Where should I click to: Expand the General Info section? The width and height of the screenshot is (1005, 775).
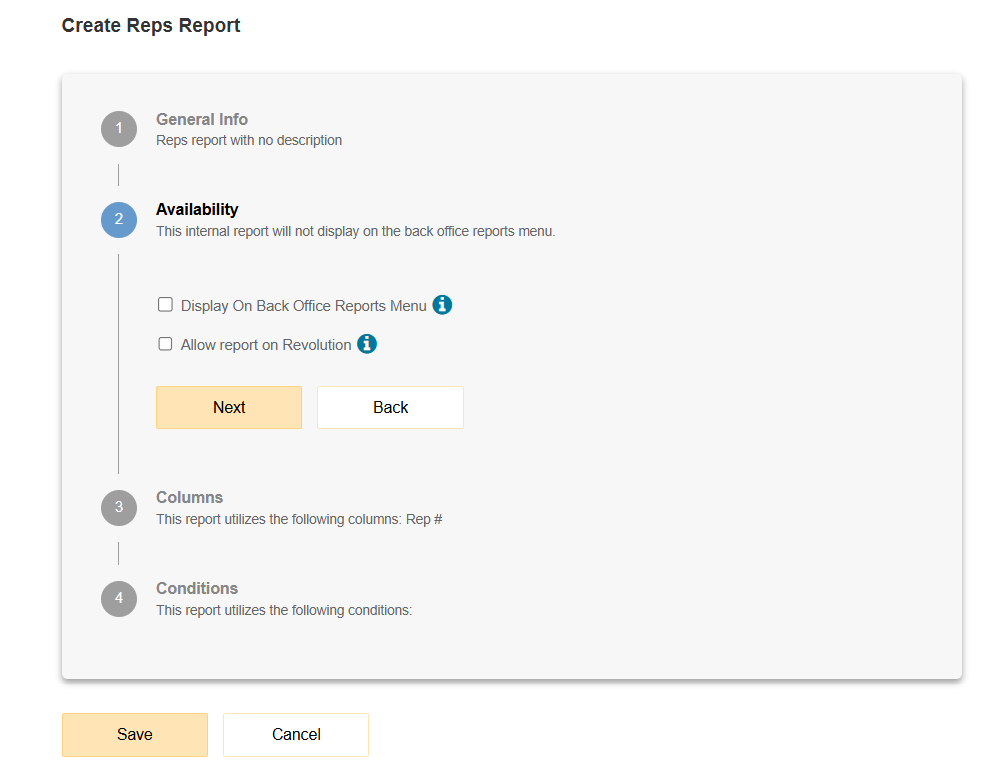(201, 119)
